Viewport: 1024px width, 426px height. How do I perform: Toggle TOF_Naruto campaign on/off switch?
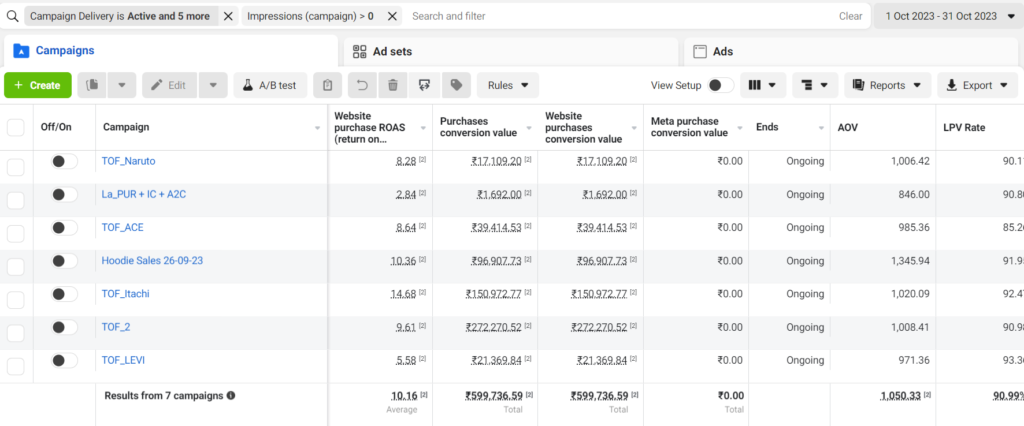(64, 161)
